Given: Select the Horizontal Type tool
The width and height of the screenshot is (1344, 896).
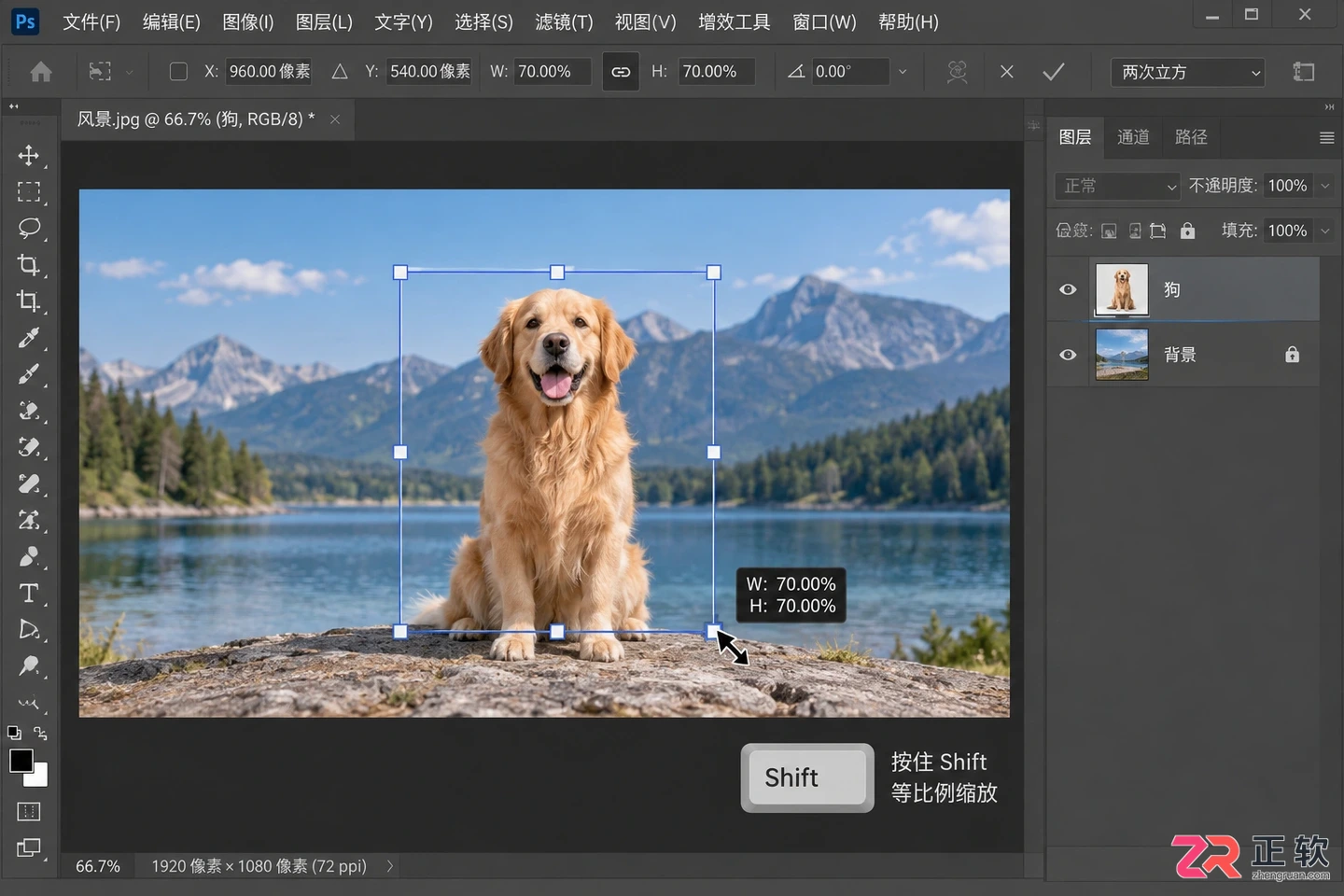Looking at the screenshot, I should (29, 594).
